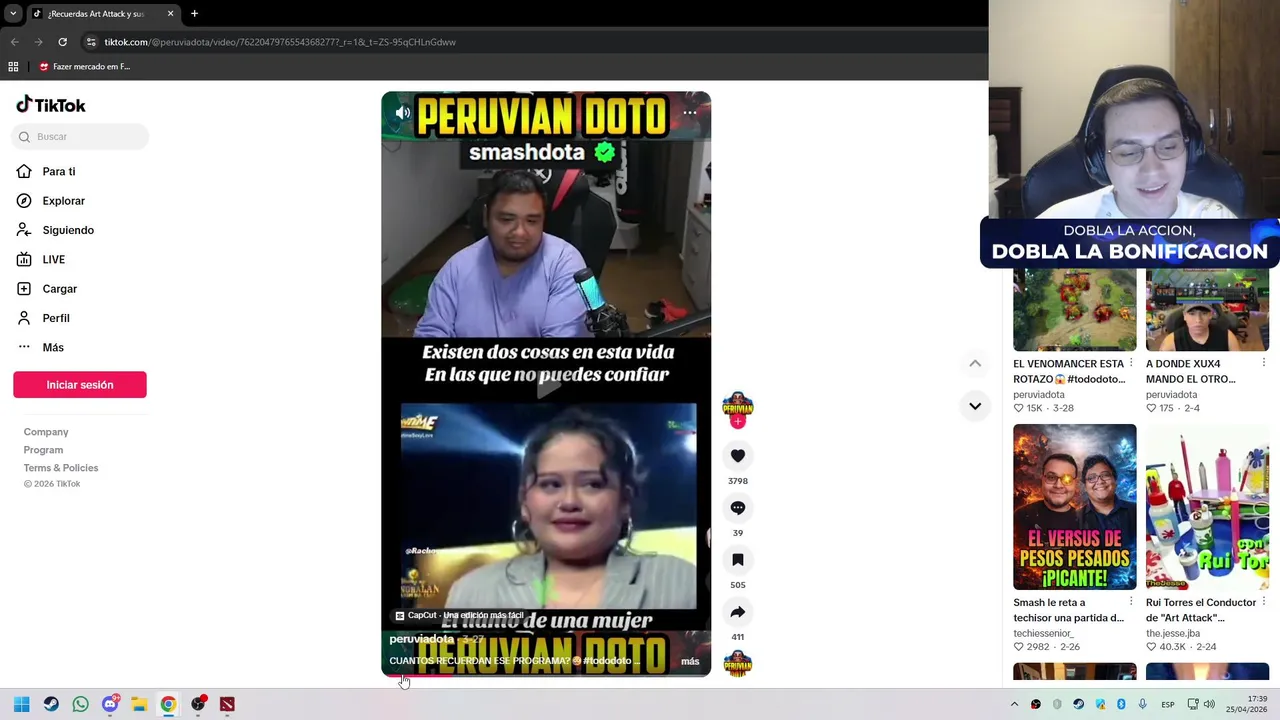Viewport: 1280px width, 720px height.
Task: Expand caption with 'más' link
Action: click(x=690, y=661)
